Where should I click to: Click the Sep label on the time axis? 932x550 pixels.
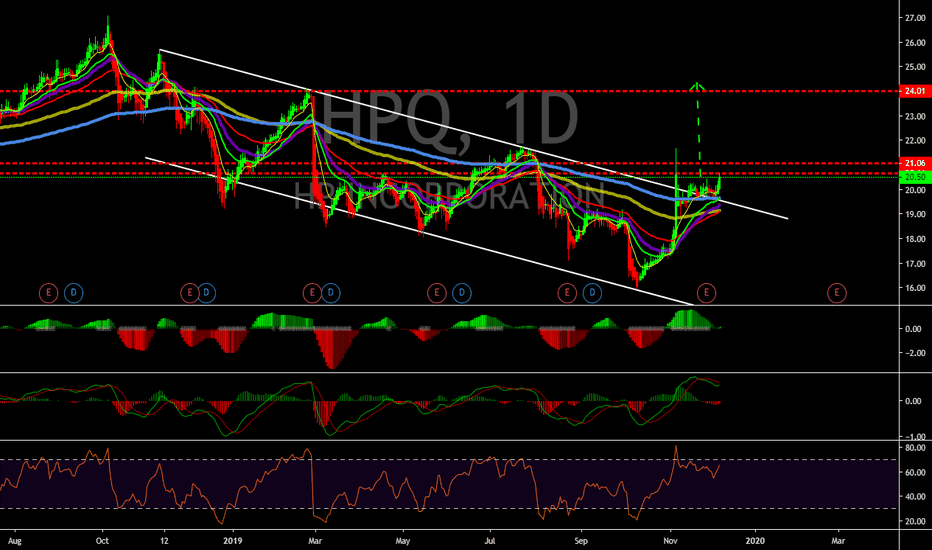581,541
